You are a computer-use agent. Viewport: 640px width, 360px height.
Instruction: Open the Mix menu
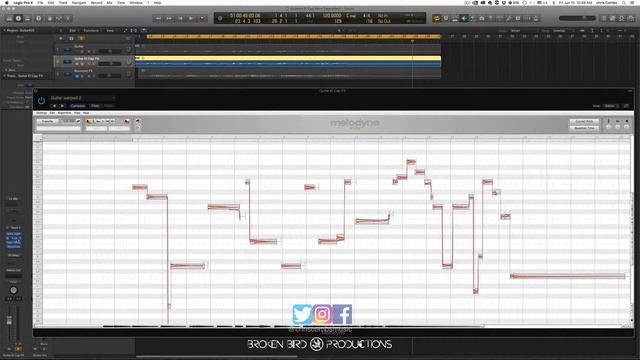[x=109, y=2]
